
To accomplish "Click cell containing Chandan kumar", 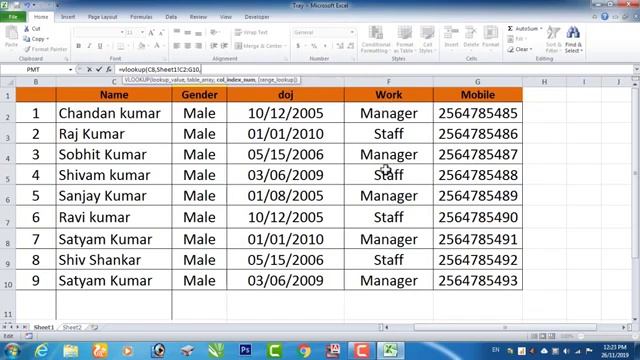I will coord(114,113).
